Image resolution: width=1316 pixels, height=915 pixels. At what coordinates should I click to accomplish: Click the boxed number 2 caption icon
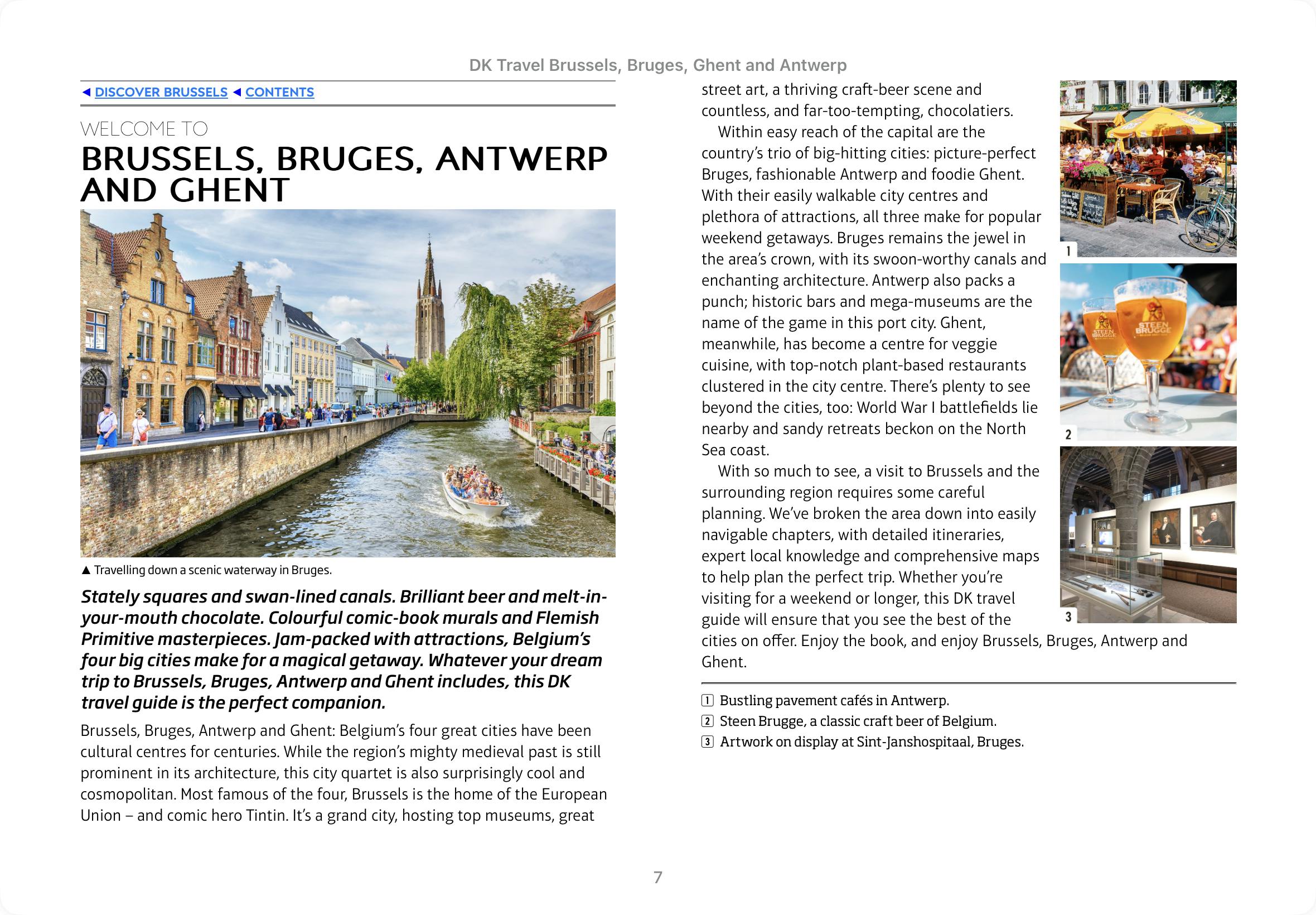click(x=708, y=721)
